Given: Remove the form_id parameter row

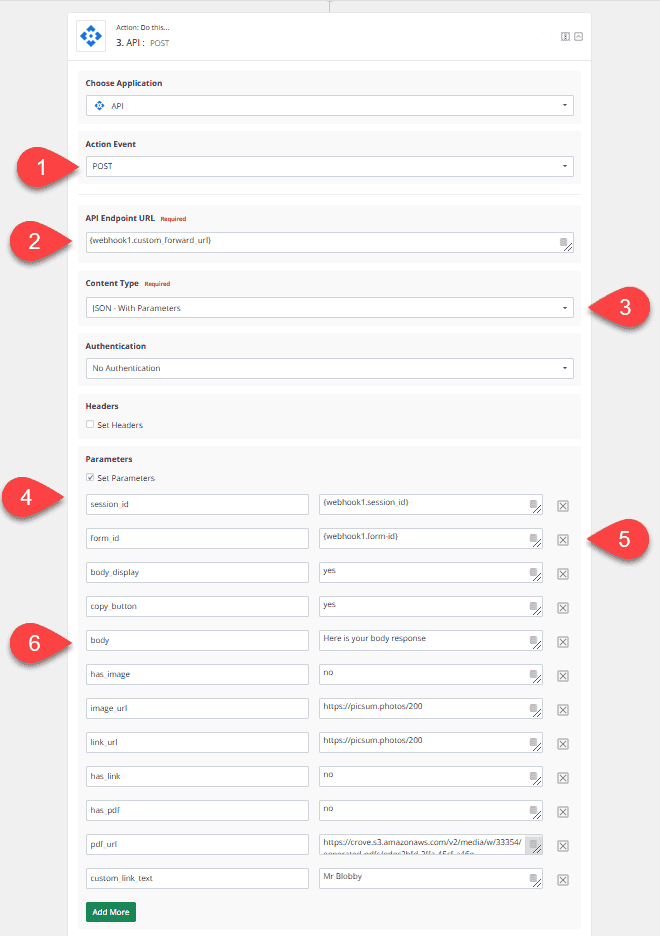Looking at the screenshot, I should click(563, 540).
